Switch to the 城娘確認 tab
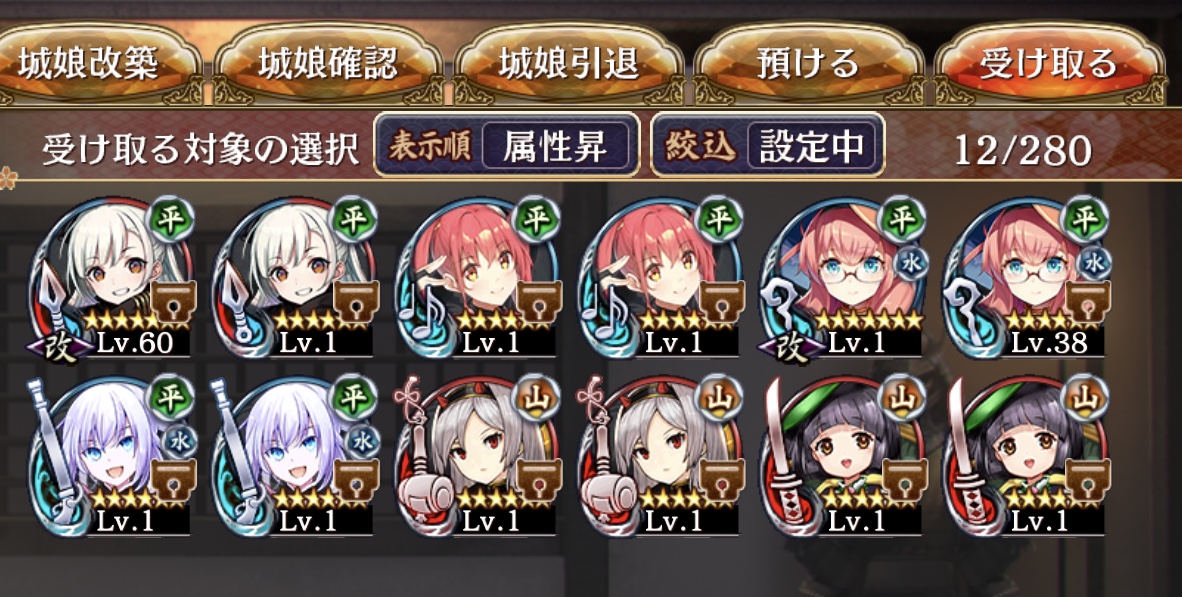Screen dimensions: 1182x597 tap(327, 65)
